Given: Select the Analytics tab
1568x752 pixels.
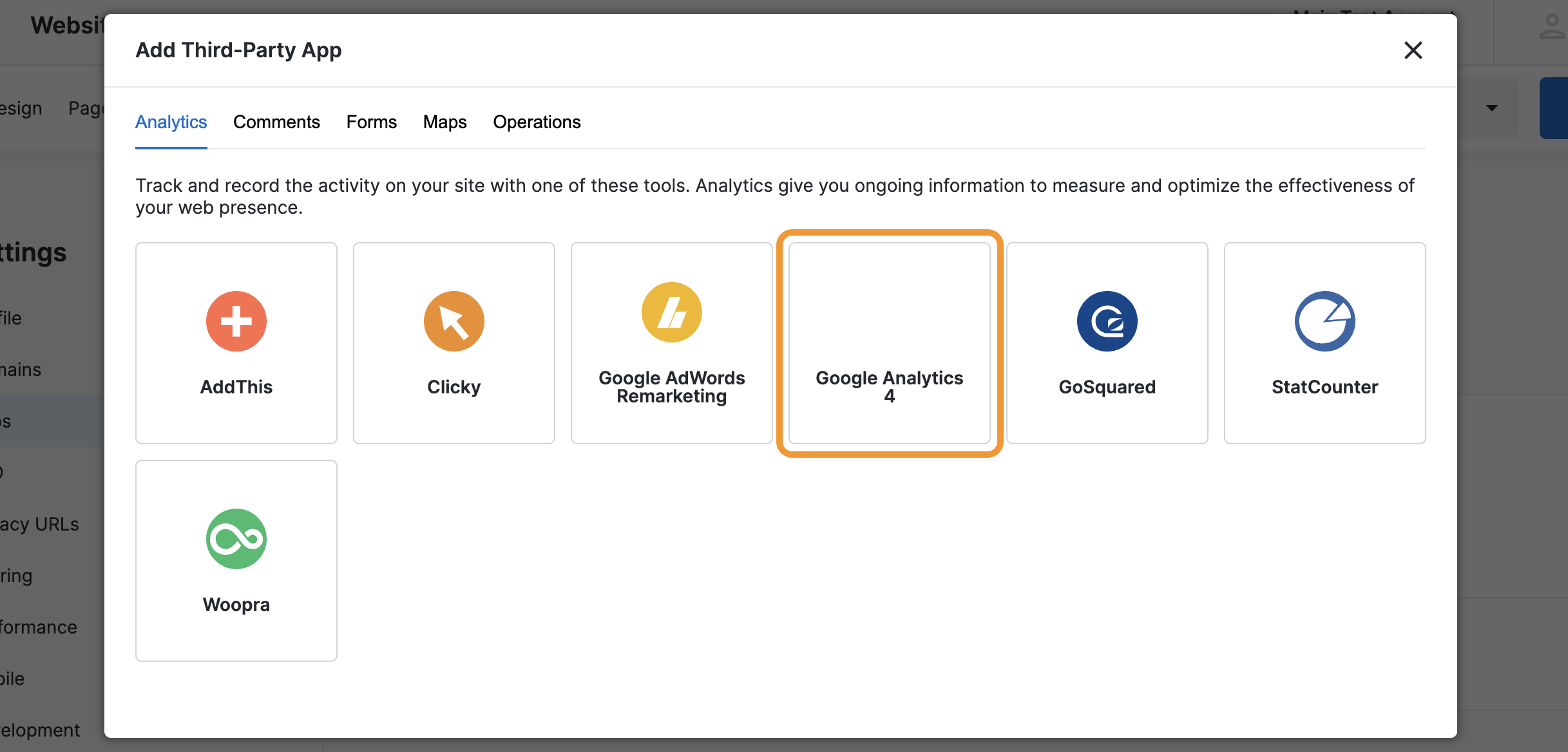Looking at the screenshot, I should 171,122.
